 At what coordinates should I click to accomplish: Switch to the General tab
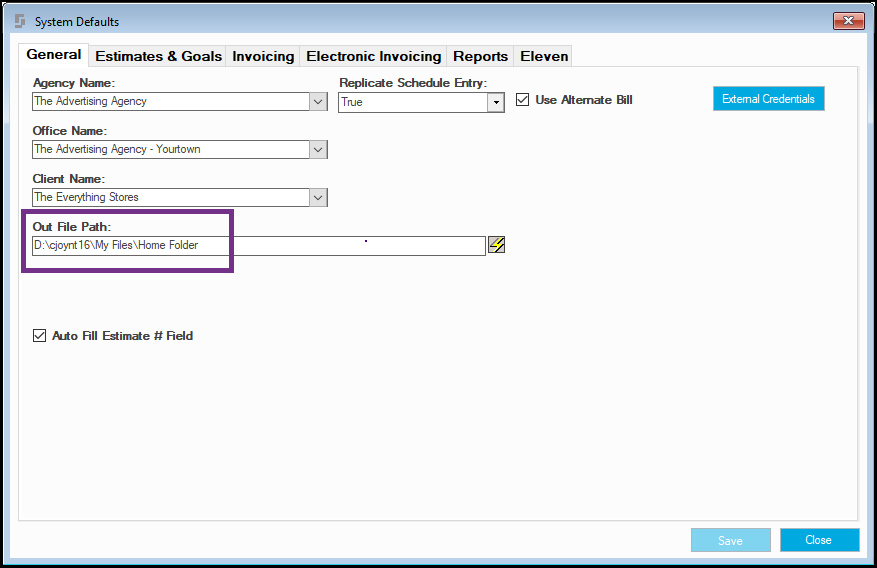tap(54, 55)
